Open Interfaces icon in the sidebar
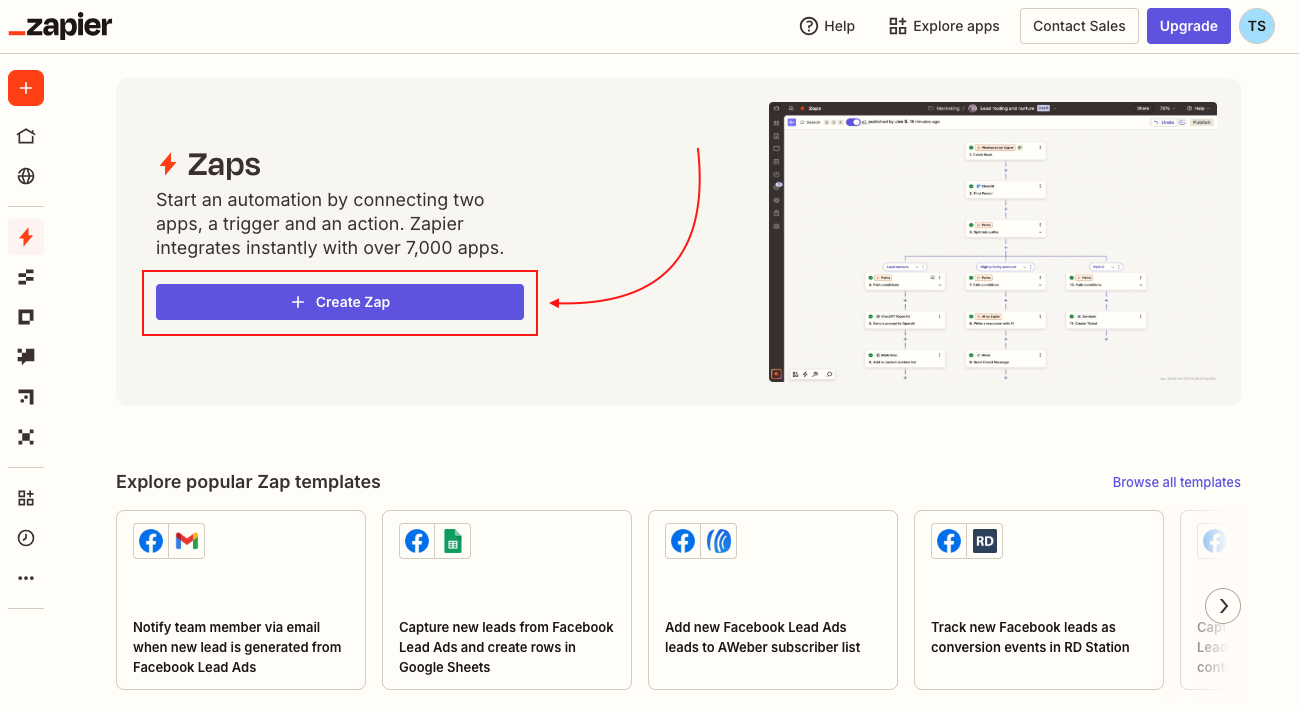 pos(26,317)
